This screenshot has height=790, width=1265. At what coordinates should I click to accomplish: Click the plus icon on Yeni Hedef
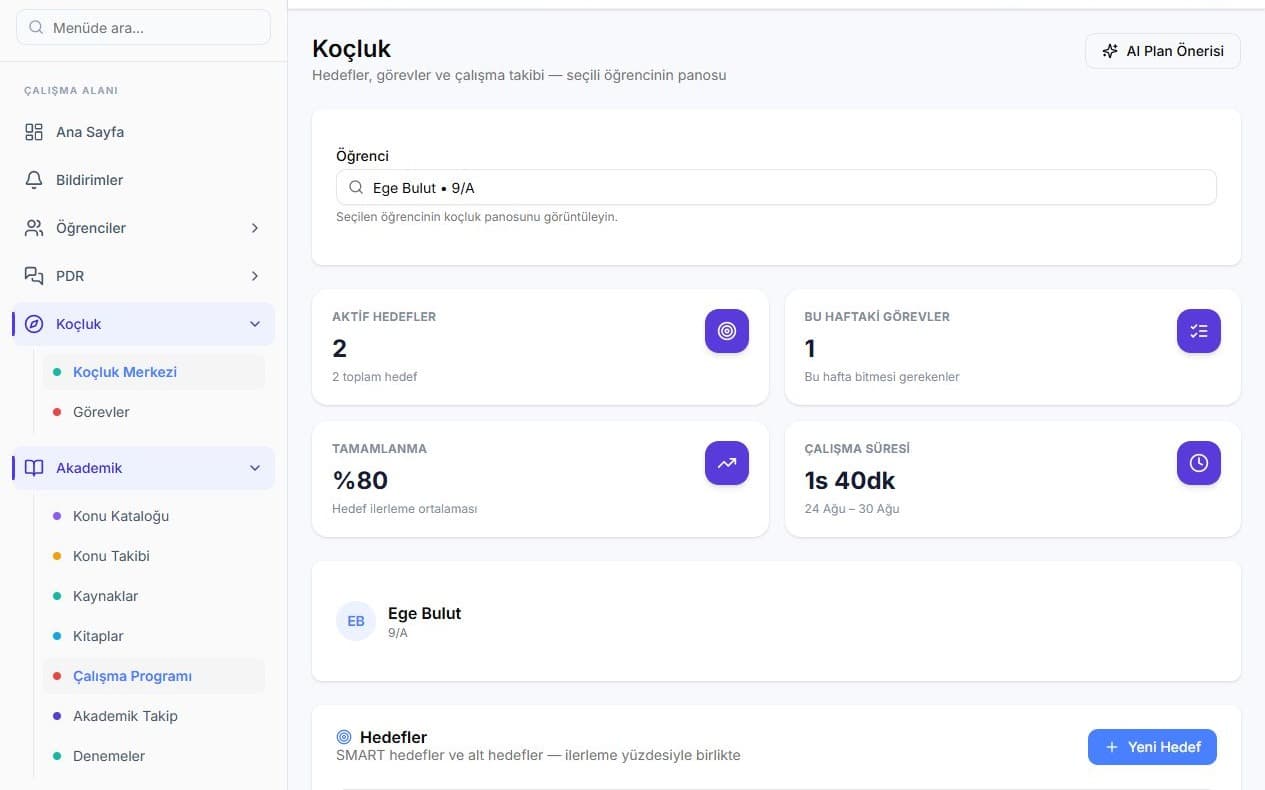pos(1112,747)
